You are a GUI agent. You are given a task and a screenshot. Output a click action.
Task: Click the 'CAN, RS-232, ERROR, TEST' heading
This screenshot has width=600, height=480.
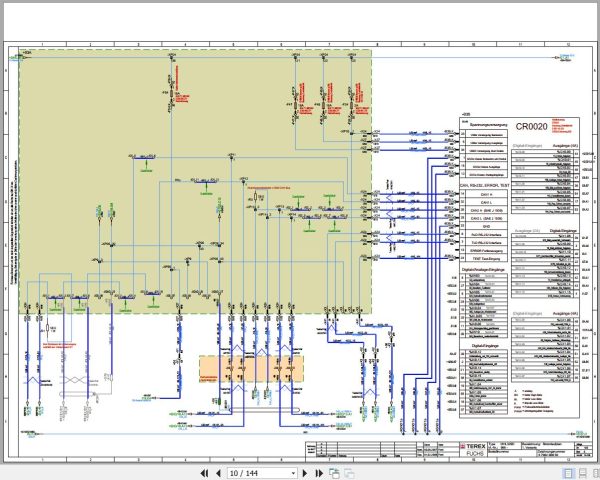coord(485,185)
